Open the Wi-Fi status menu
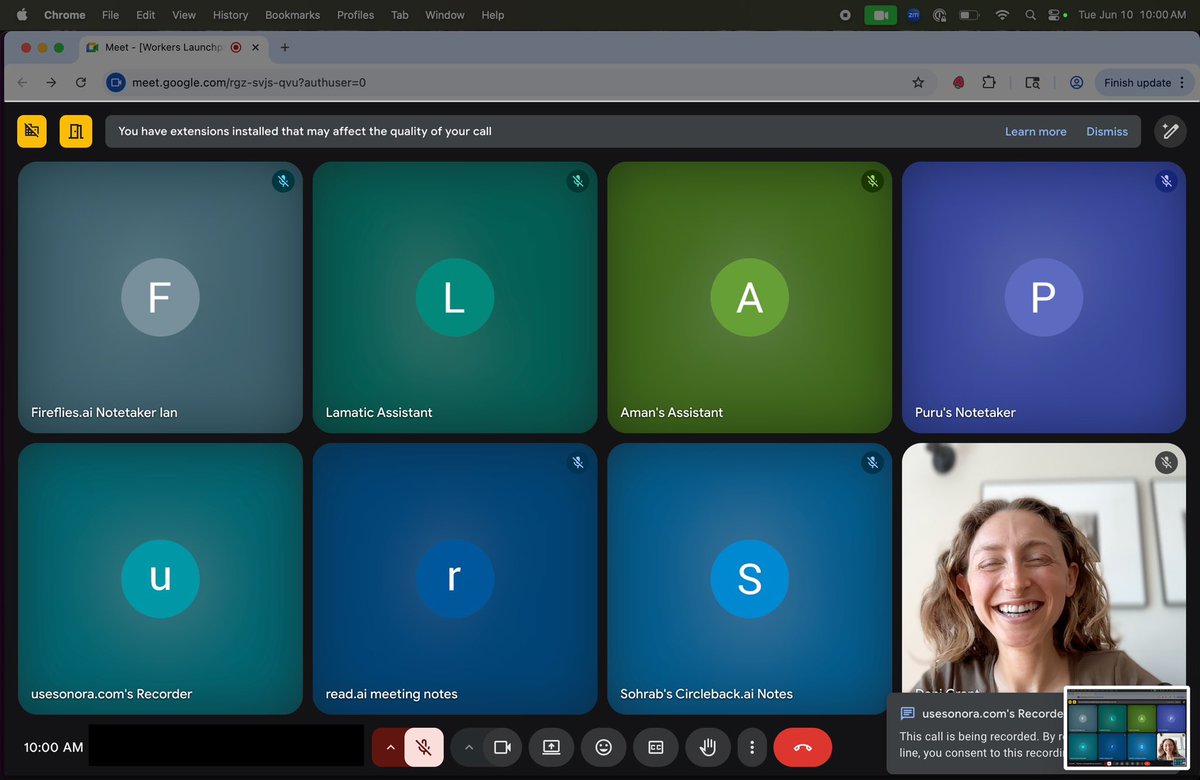The width and height of the screenshot is (1200, 780). click(x=1002, y=15)
